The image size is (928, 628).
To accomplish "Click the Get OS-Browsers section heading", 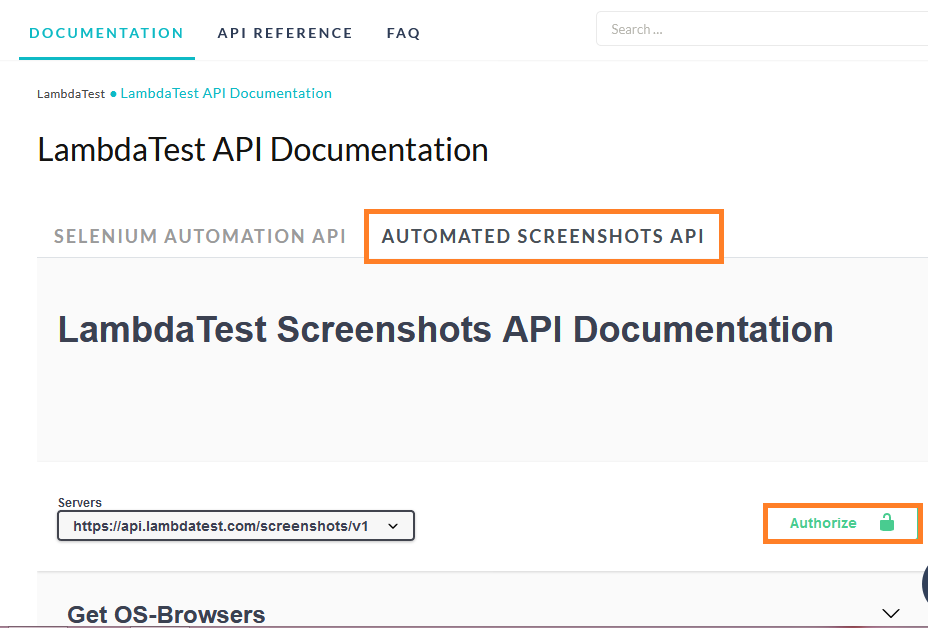I will [166, 615].
